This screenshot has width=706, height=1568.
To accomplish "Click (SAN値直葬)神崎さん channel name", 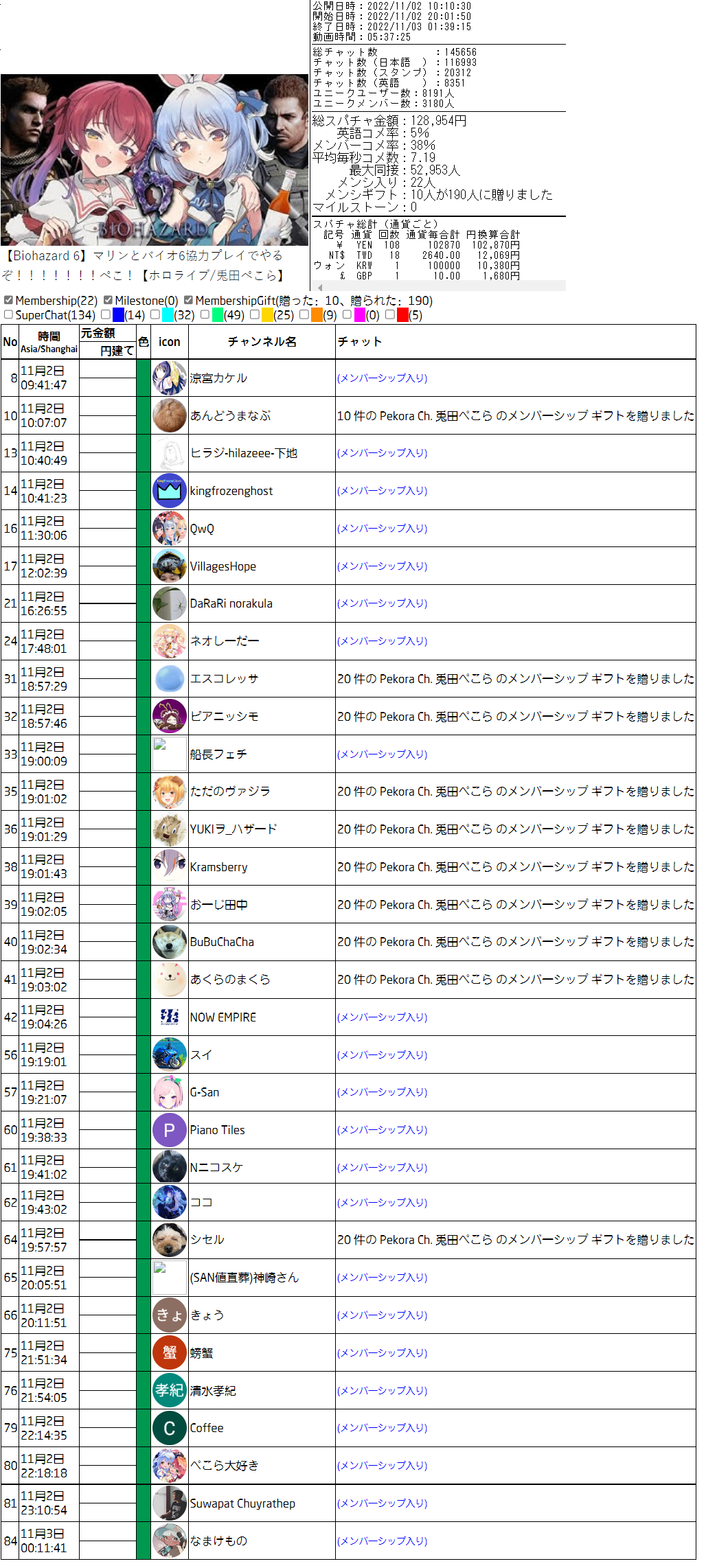I will click(244, 1278).
